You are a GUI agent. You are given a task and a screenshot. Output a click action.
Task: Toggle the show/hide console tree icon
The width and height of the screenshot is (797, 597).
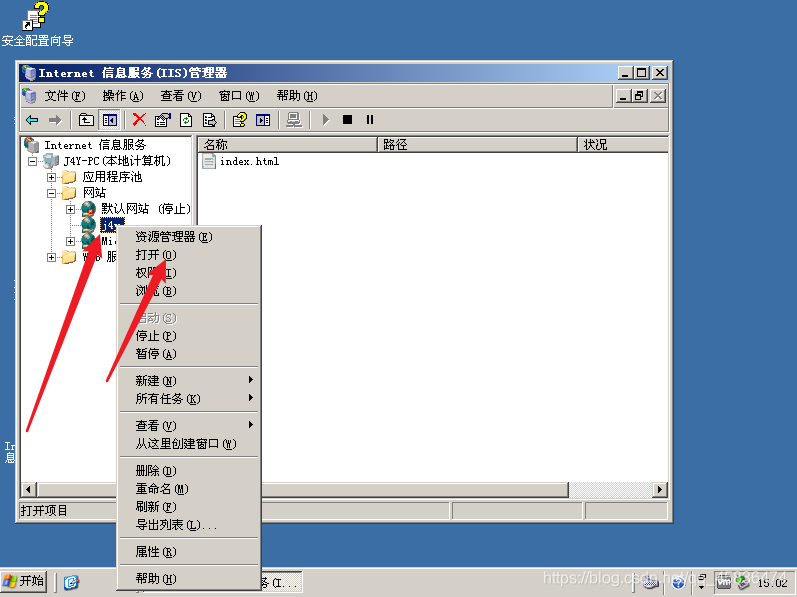click(110, 120)
